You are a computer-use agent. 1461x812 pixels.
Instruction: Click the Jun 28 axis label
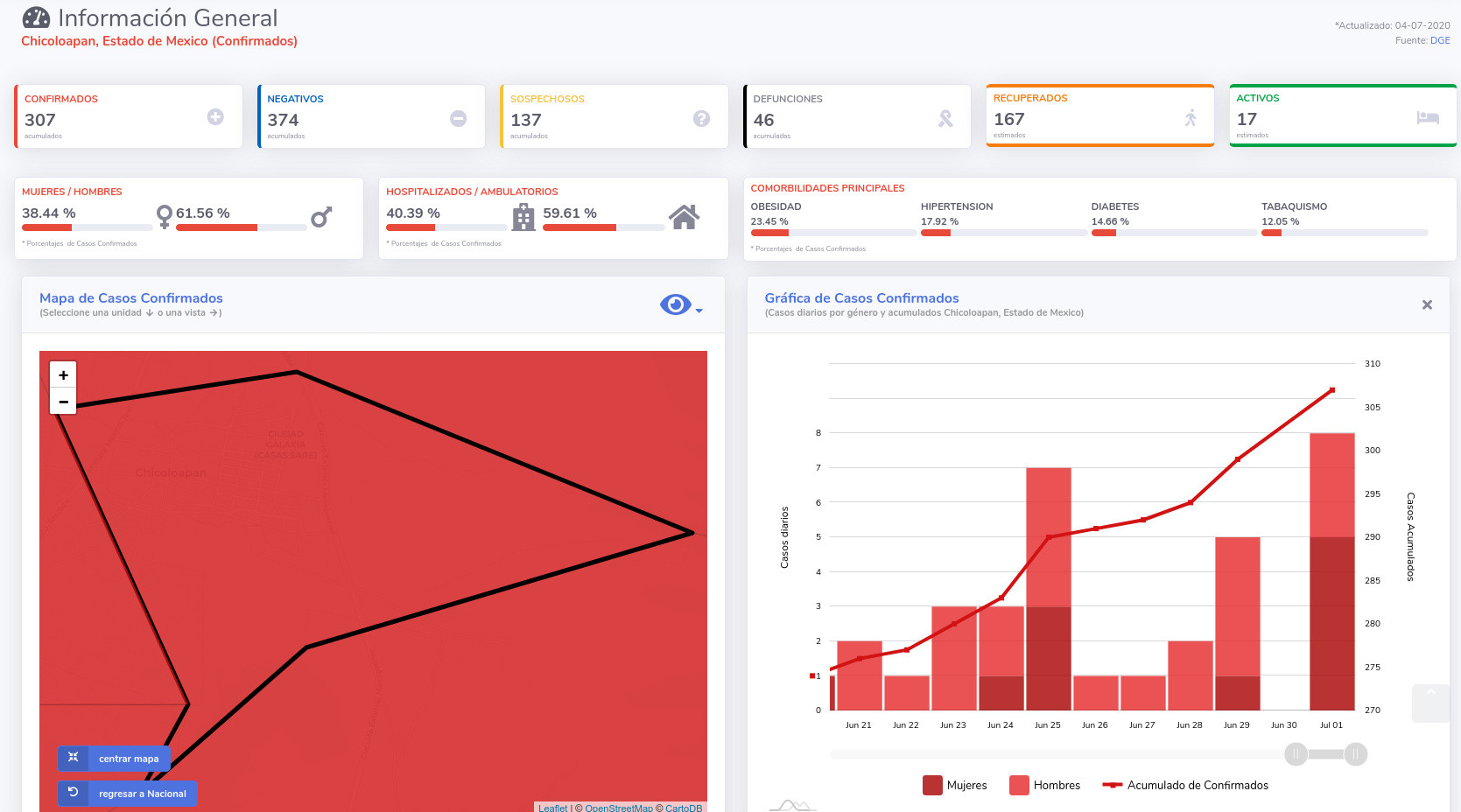(1190, 724)
